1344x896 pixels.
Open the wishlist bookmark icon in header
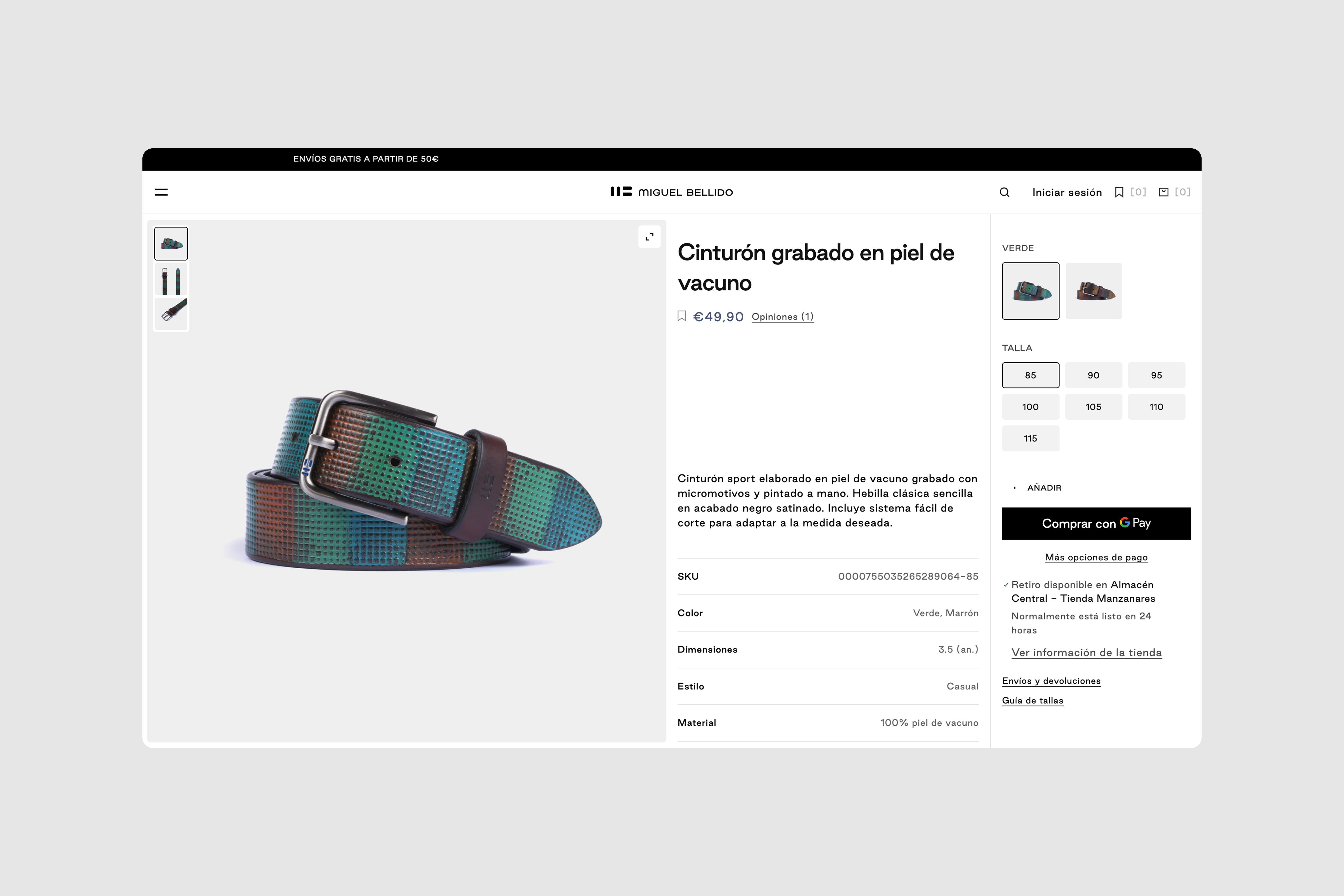pyautogui.click(x=1119, y=193)
